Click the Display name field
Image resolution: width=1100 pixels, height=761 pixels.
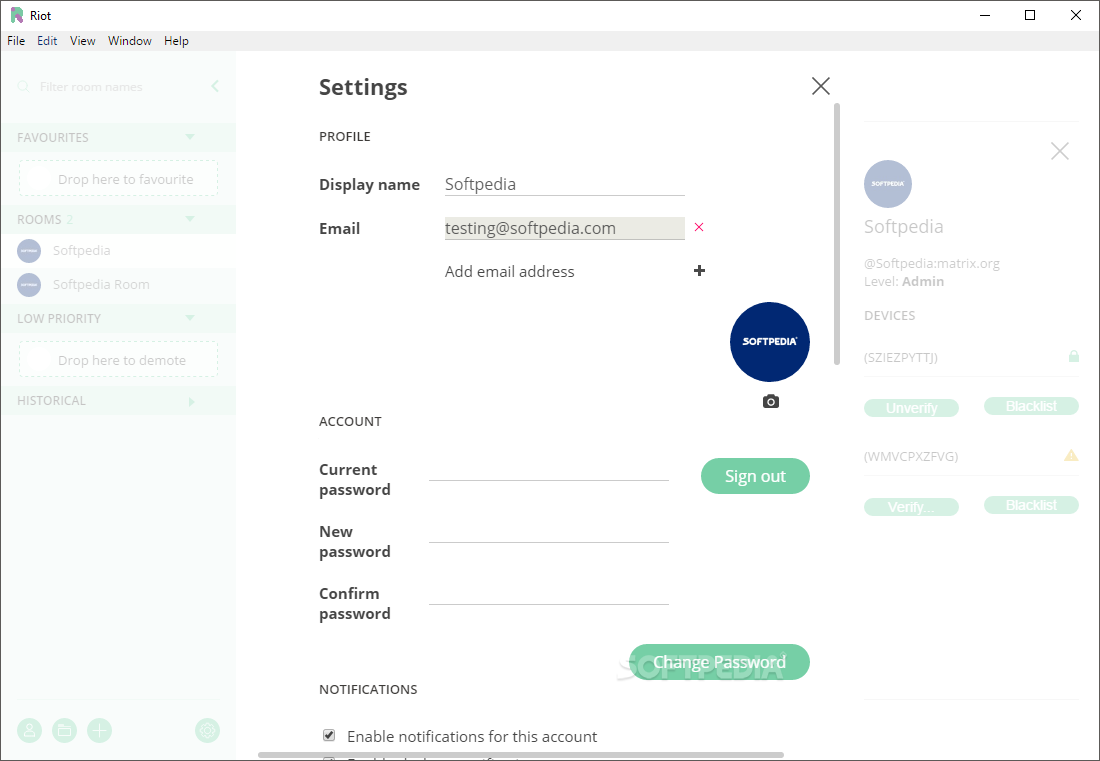565,184
